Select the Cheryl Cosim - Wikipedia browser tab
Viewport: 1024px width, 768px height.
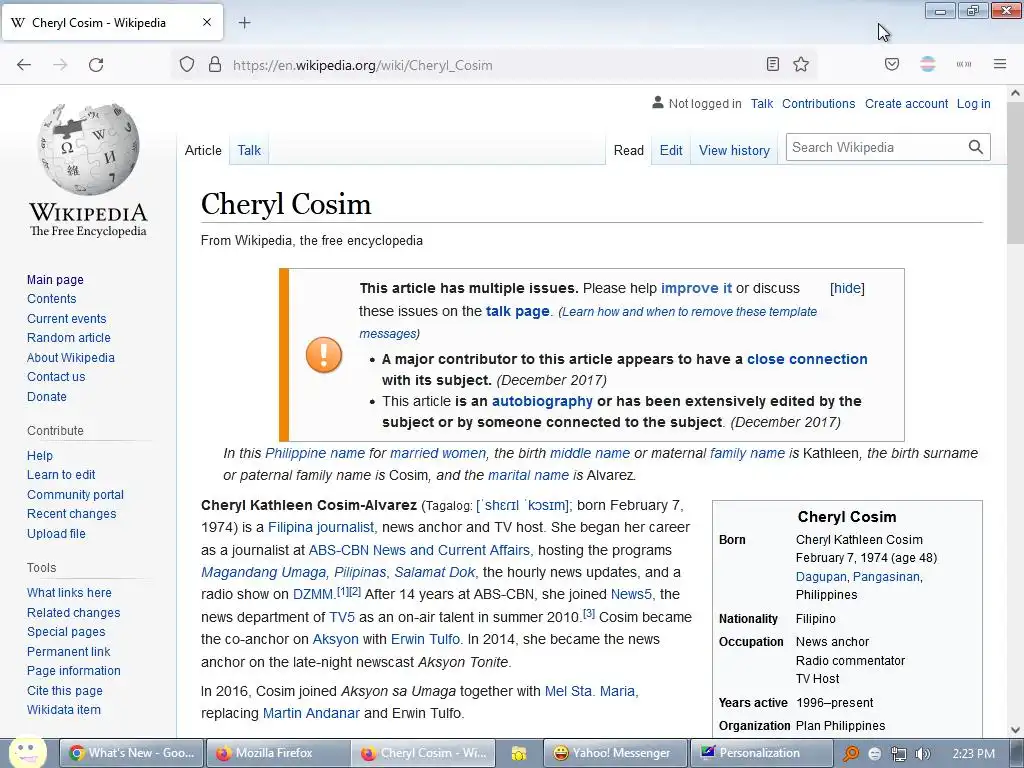112,22
